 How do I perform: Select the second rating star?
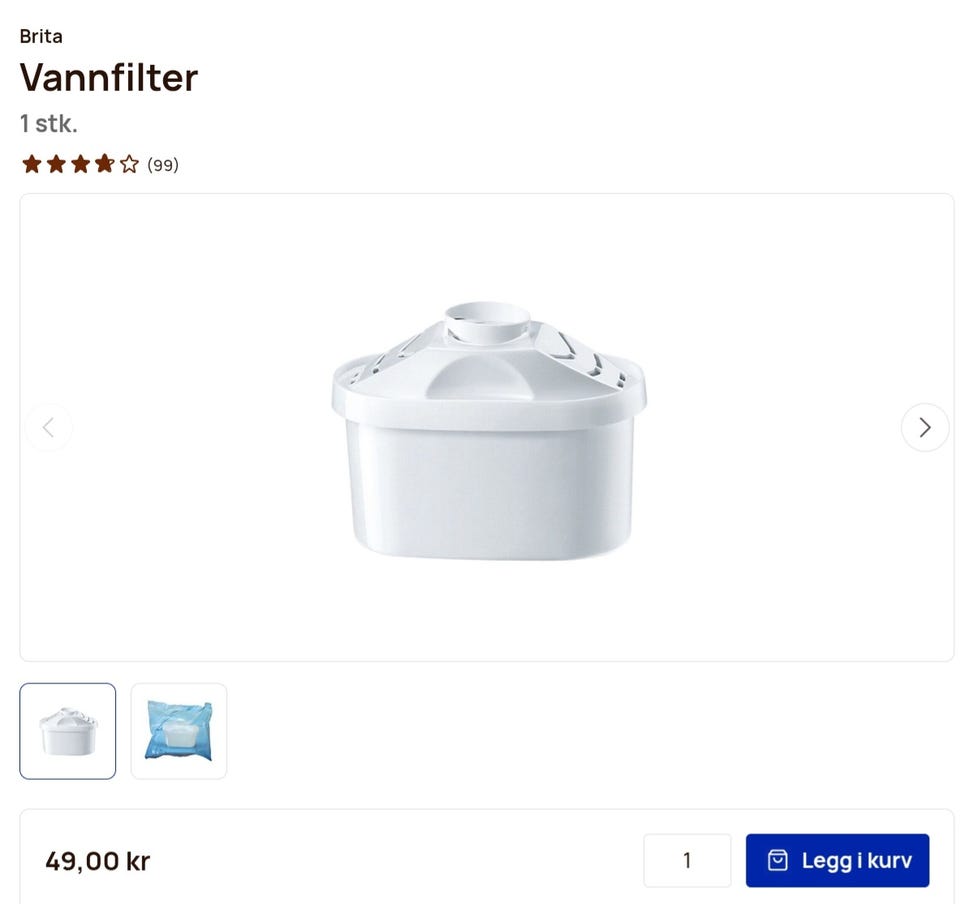click(56, 164)
